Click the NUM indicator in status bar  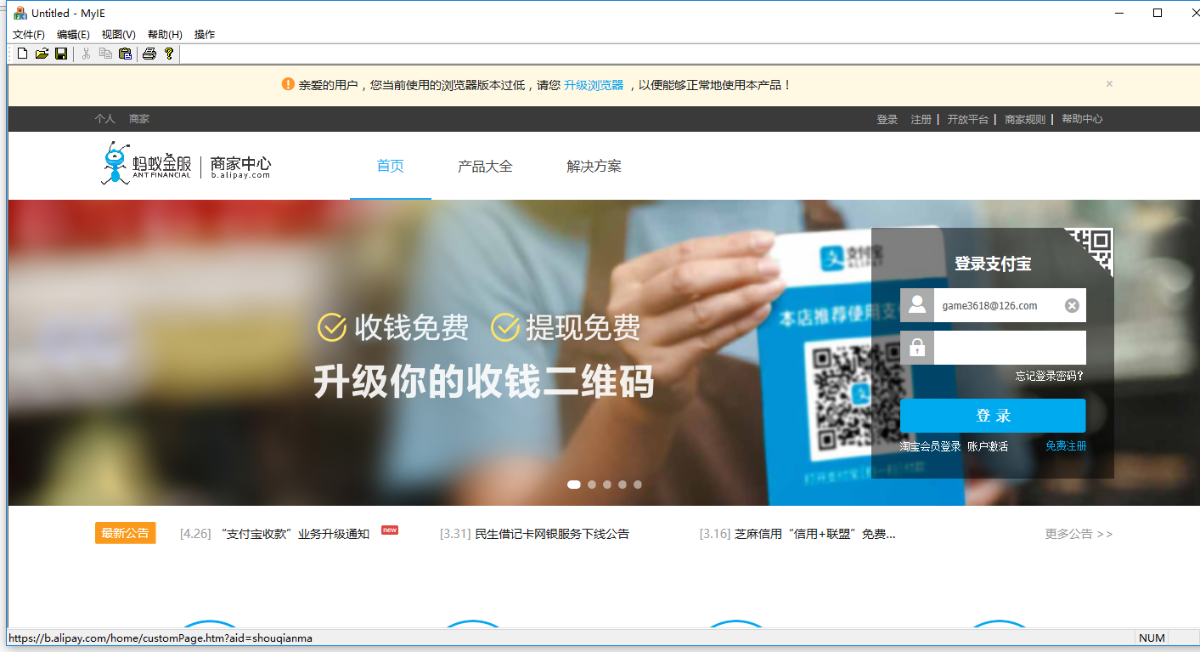1152,638
